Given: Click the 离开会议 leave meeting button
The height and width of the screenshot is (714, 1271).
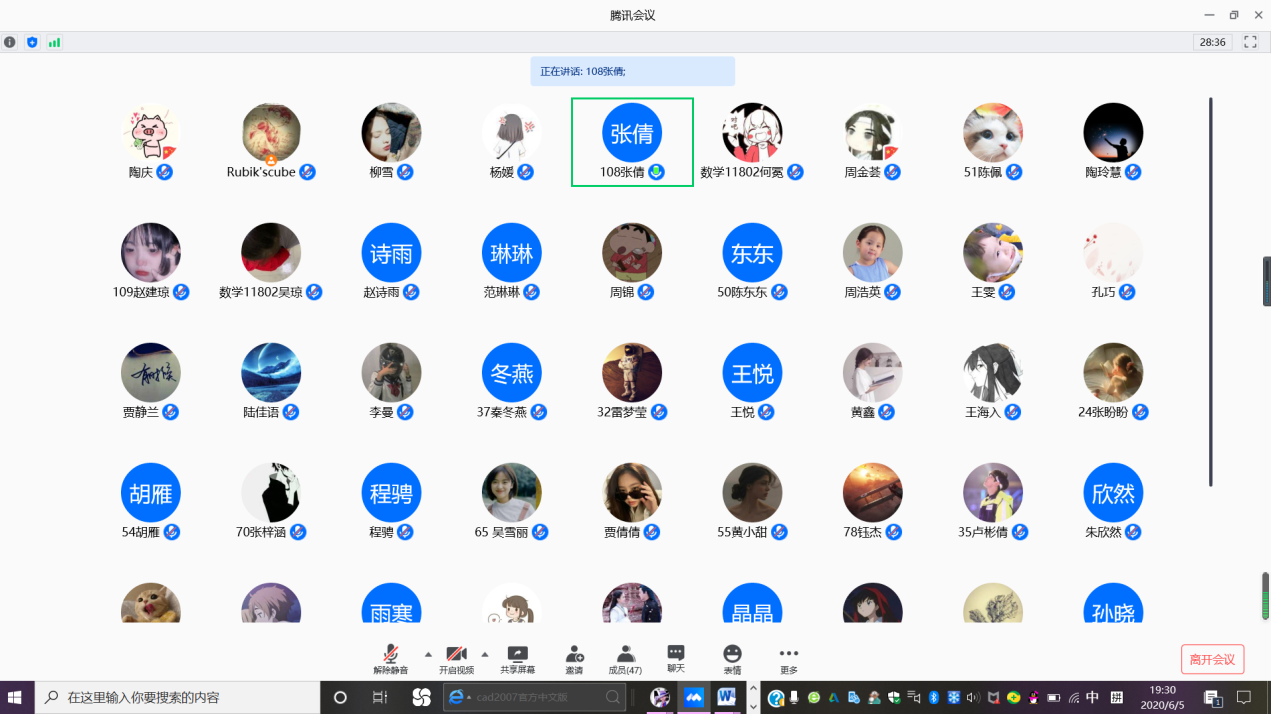Looking at the screenshot, I should pos(1212,660).
